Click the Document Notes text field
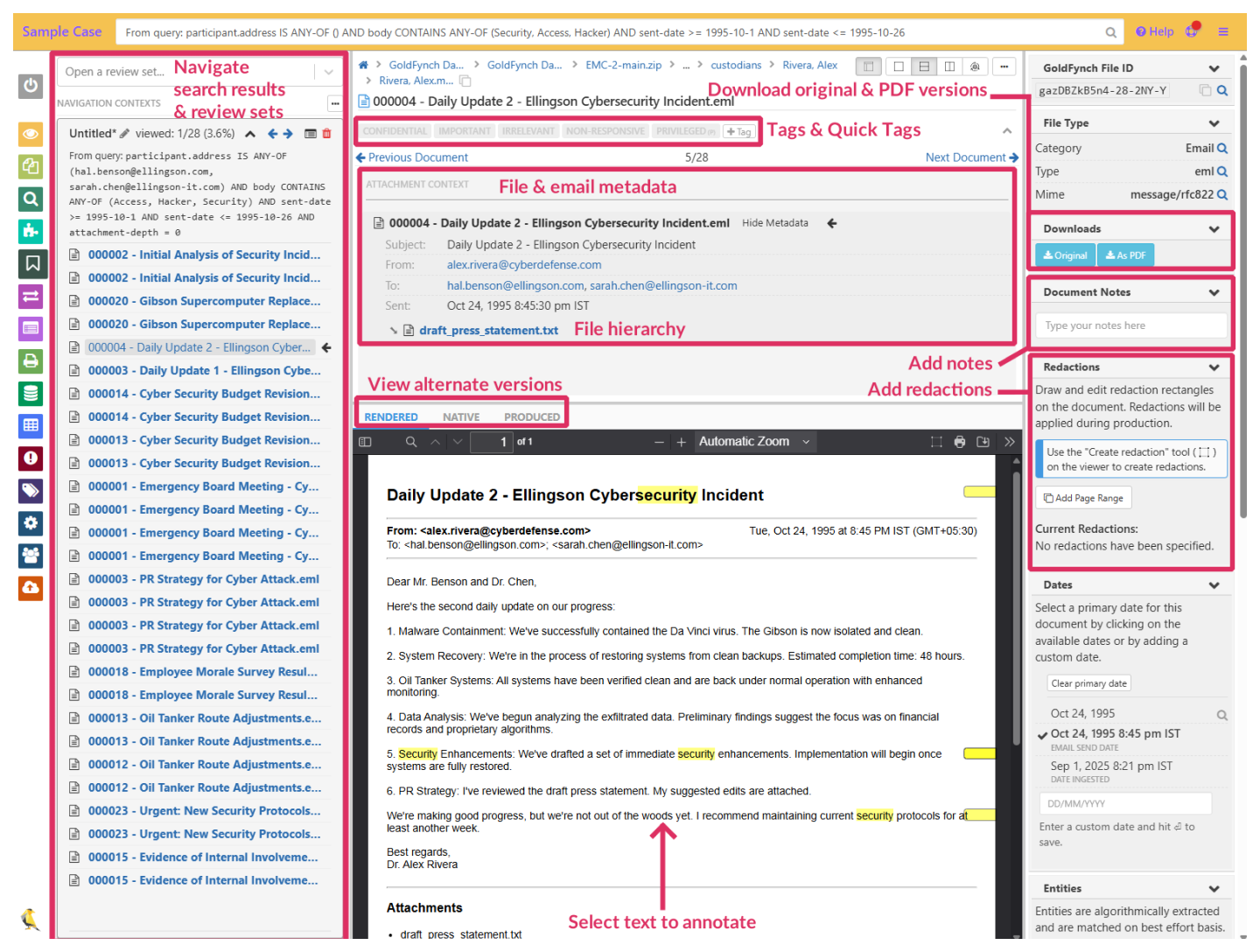This screenshot has height=952, width=1260. (x=1130, y=325)
